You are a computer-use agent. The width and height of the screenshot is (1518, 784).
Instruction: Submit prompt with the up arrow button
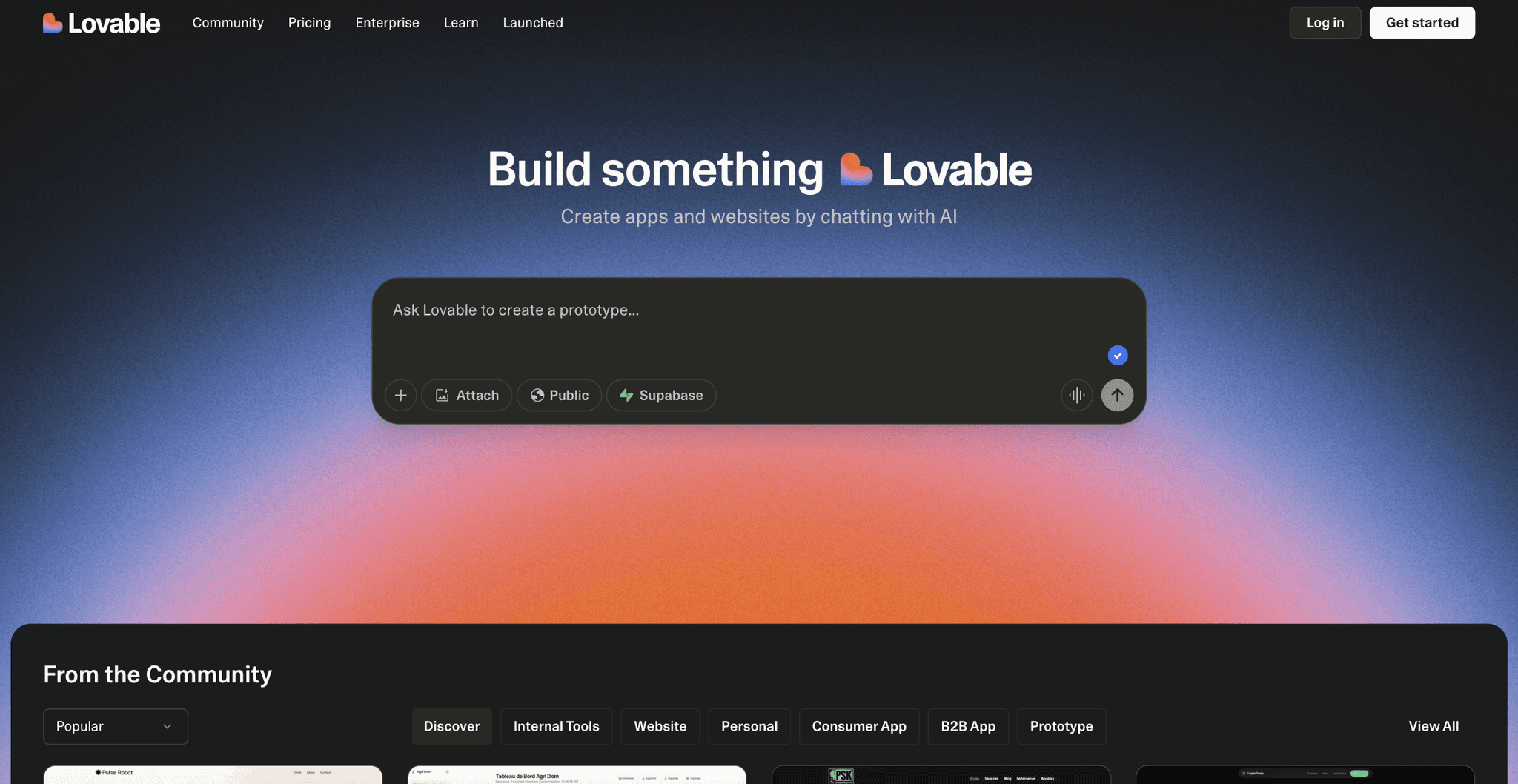pos(1117,395)
